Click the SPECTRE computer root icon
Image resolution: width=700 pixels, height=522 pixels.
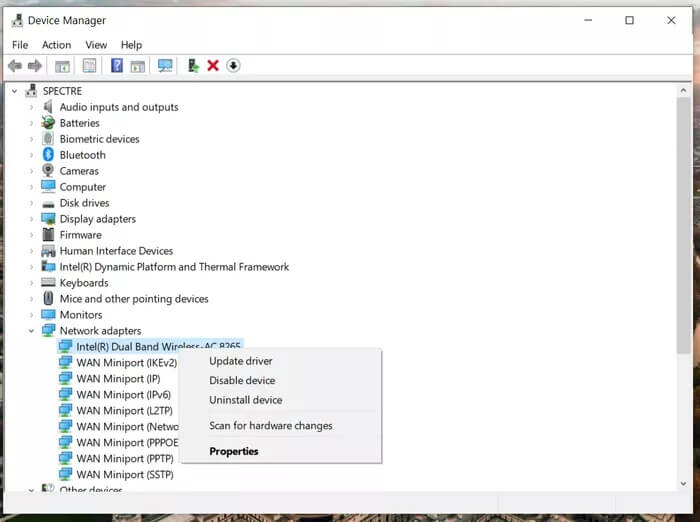coord(31,91)
